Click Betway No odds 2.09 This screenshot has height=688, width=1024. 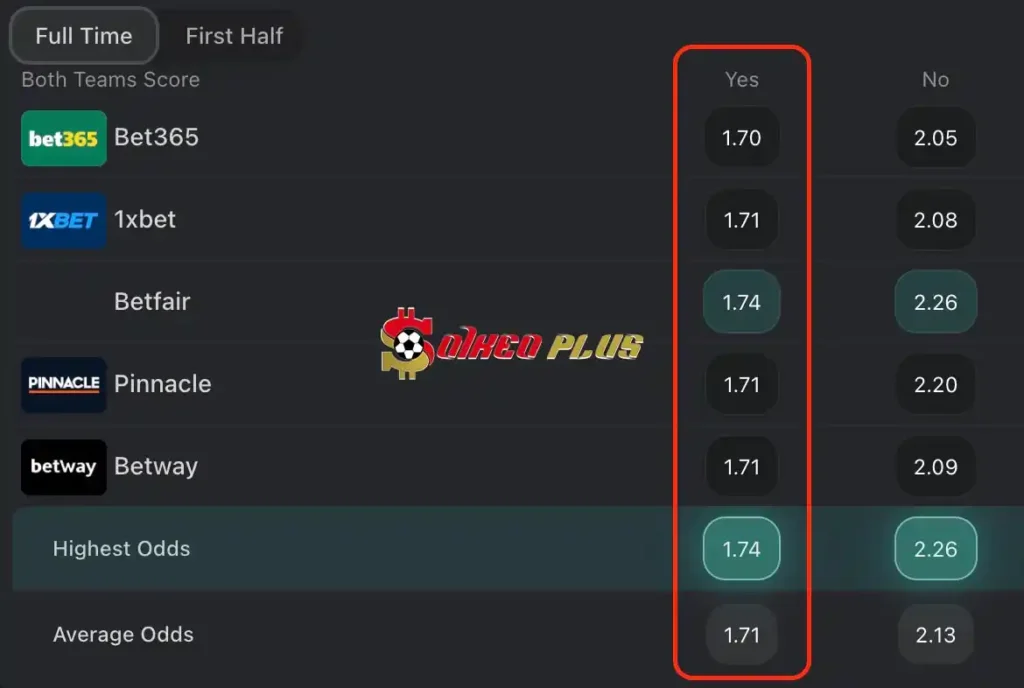click(935, 466)
